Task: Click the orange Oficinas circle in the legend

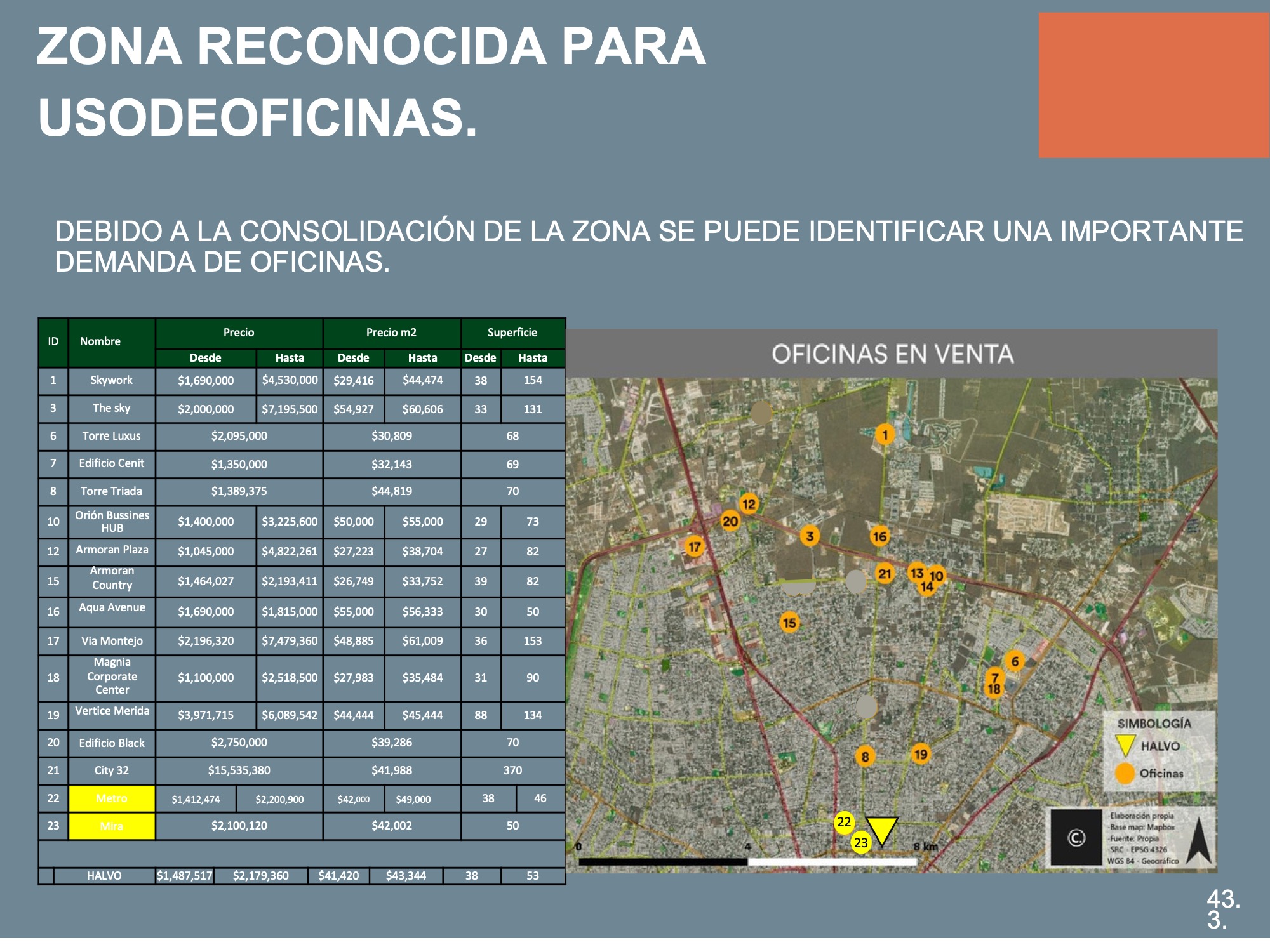Action: tap(1125, 773)
